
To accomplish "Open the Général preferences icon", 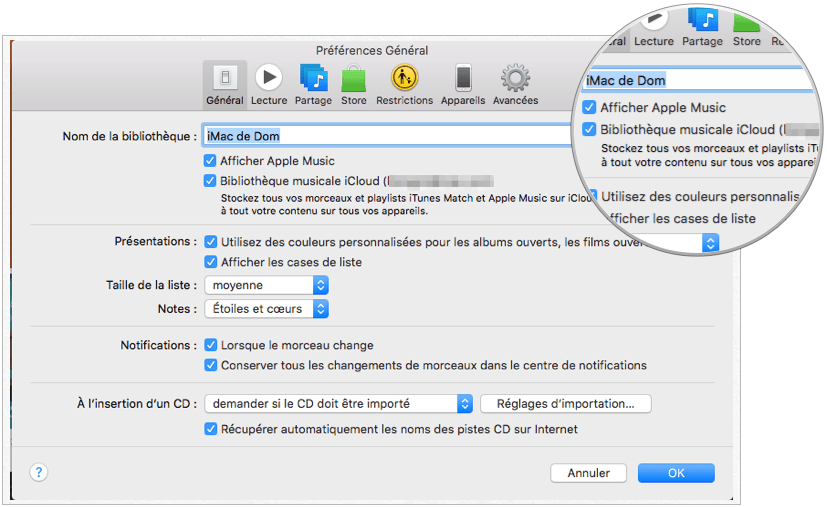I will 225,85.
